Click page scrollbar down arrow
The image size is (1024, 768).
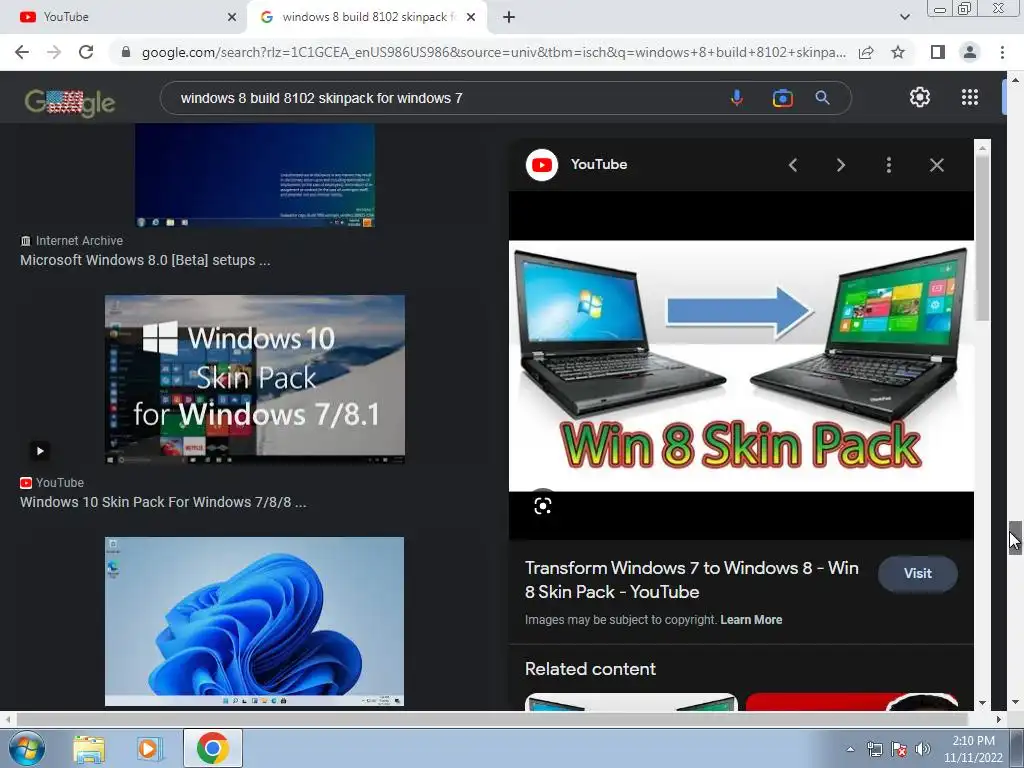[1015, 703]
